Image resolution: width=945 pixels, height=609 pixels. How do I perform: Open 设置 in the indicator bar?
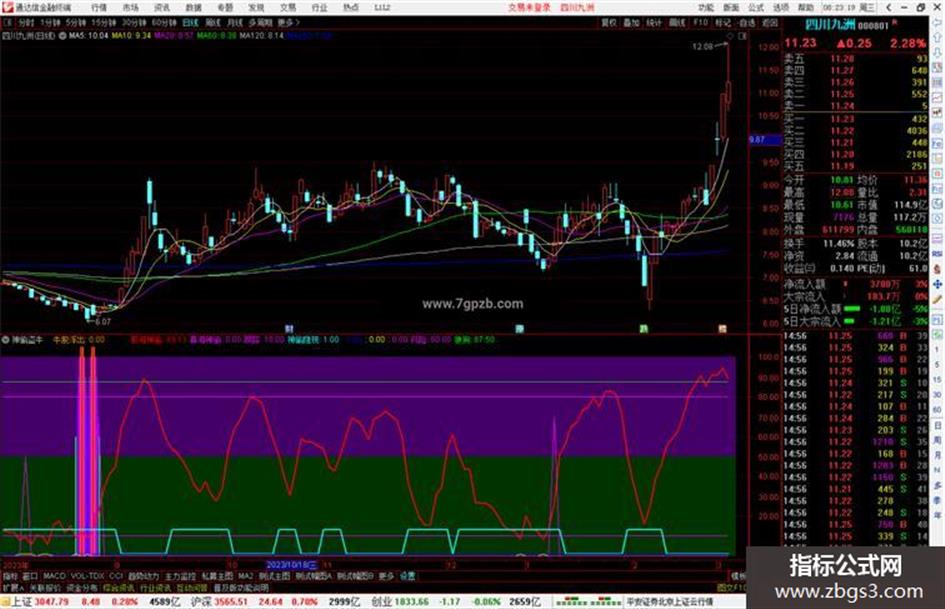click(407, 576)
